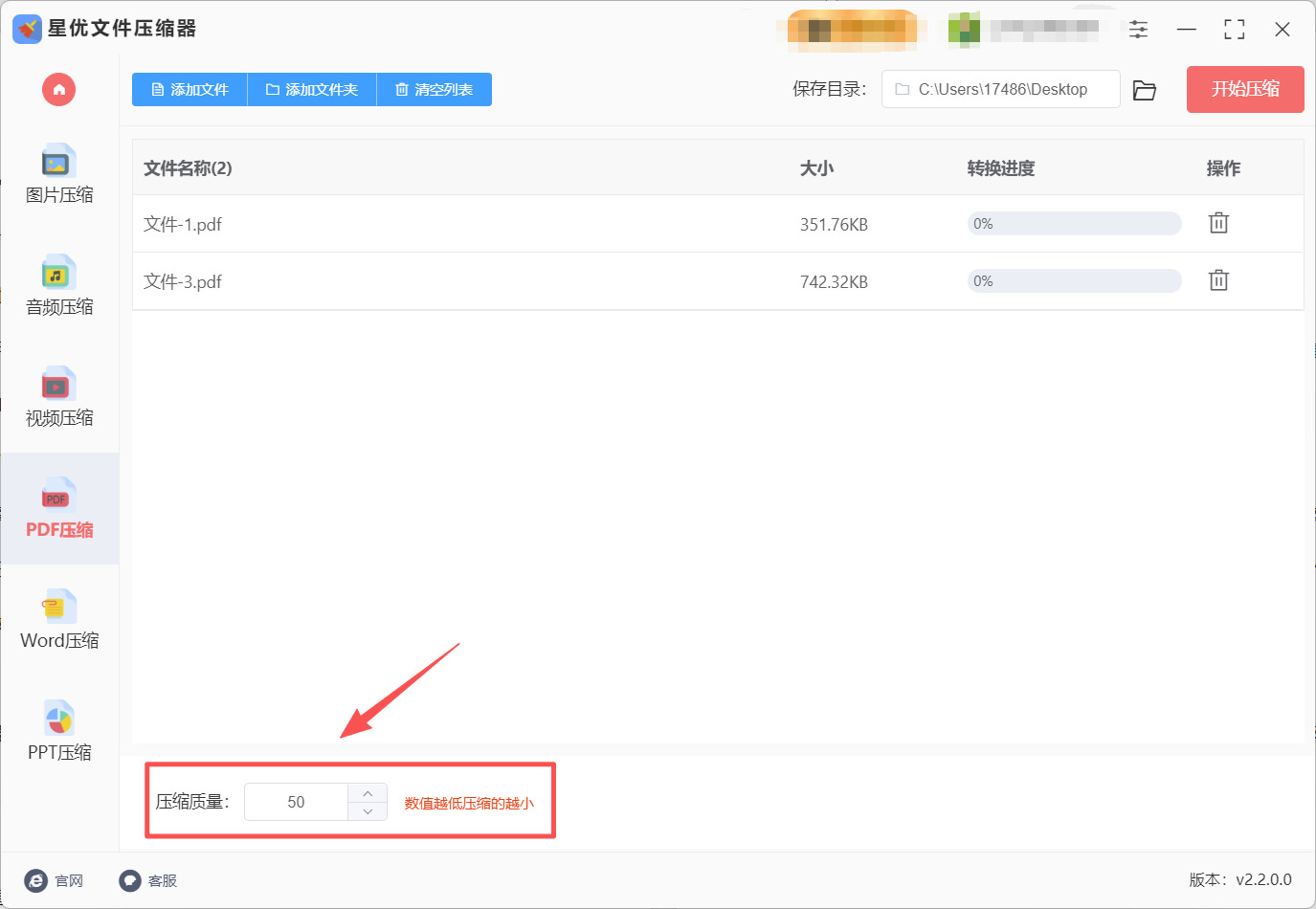The image size is (1316, 909).
Task: Open the settings sliders icon in title bar
Action: [x=1138, y=30]
